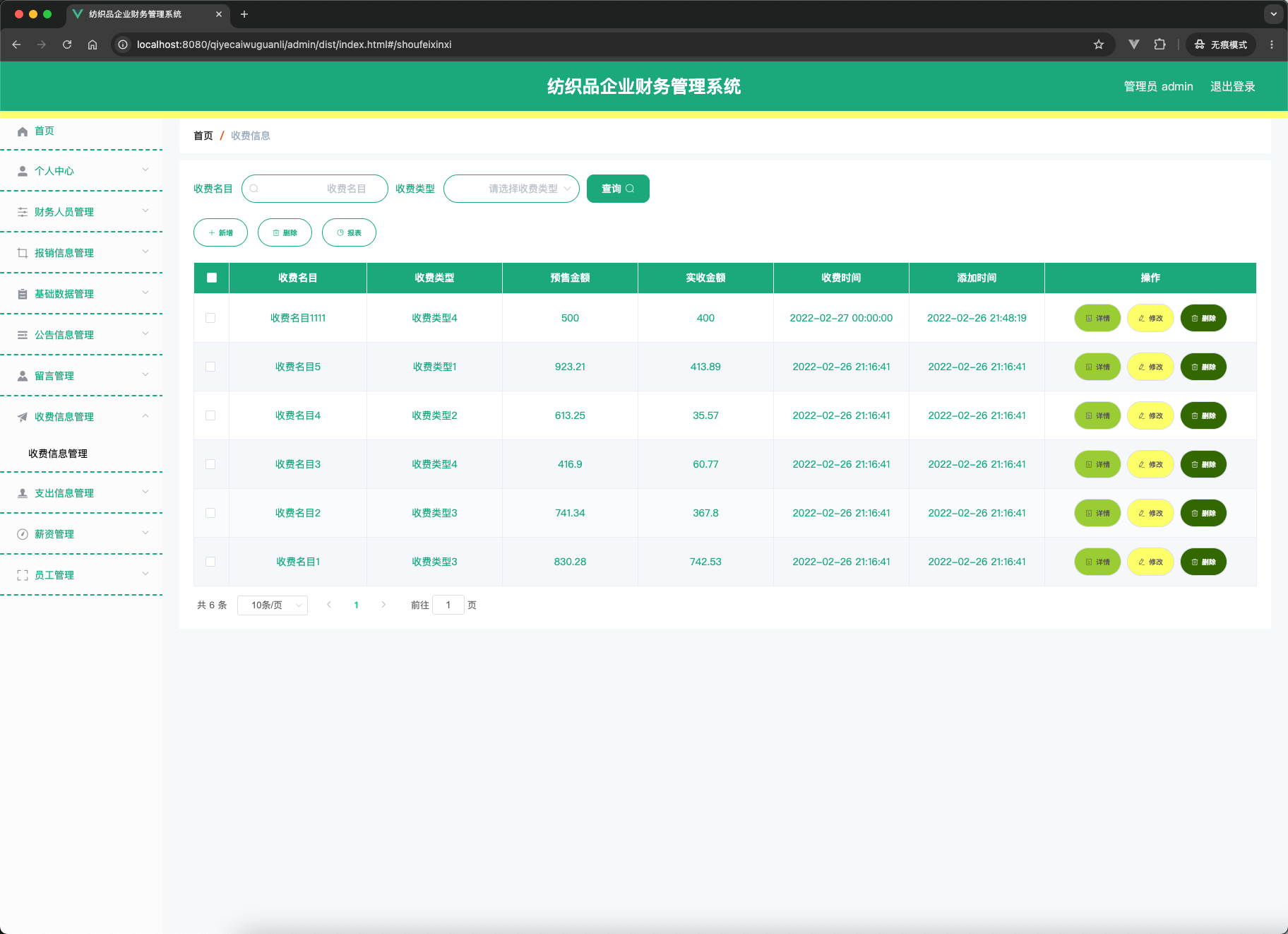The width and height of the screenshot is (1288, 934).
Task: Click the paper plane icon next to 收费信息管理
Action: click(x=23, y=417)
